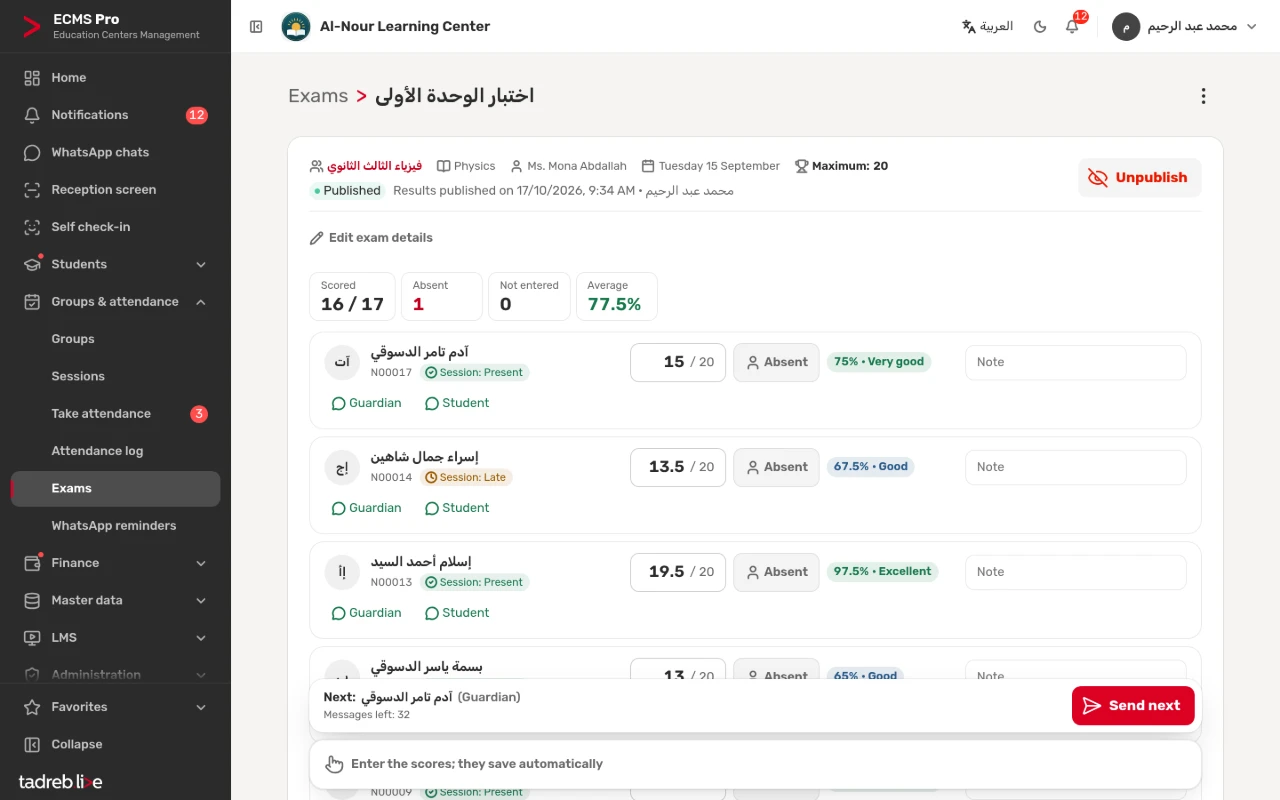Viewport: 1280px width, 800px height.
Task: Select Sessions submenu item
Action: 115,376
